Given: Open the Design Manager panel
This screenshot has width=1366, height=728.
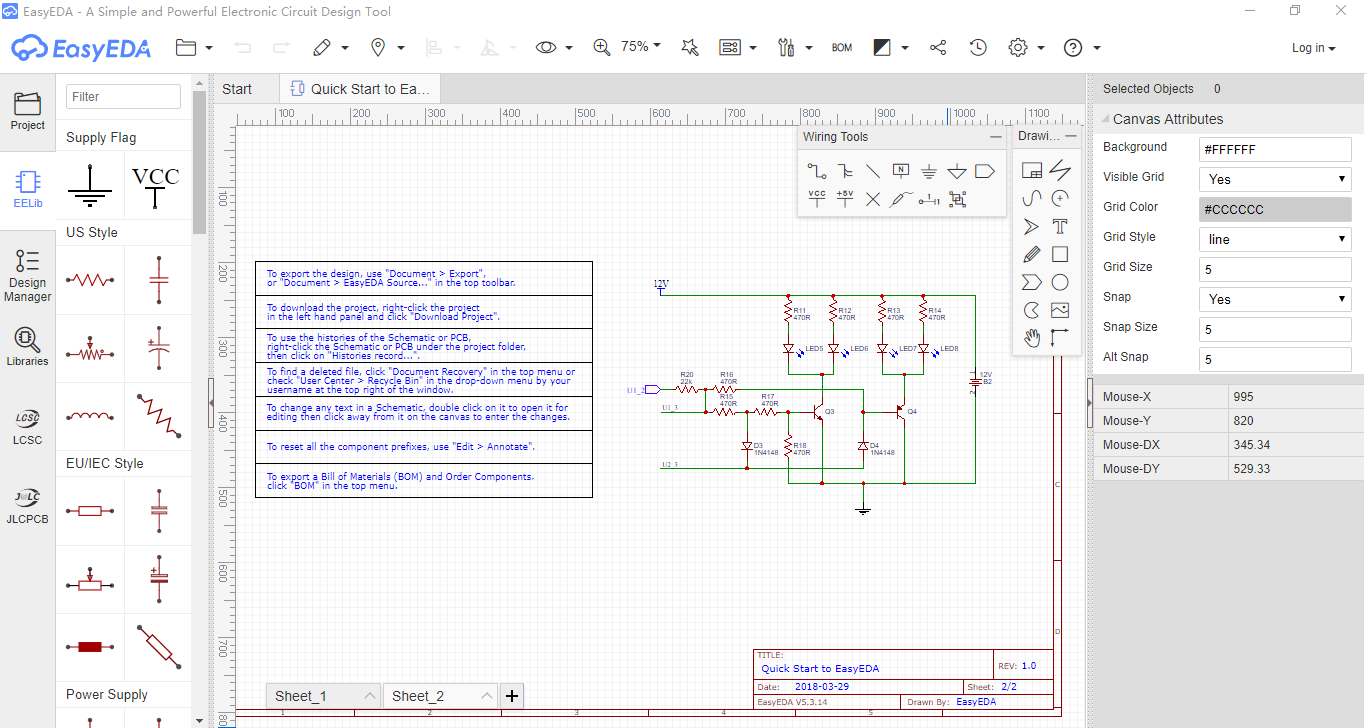Looking at the screenshot, I should click(x=27, y=276).
